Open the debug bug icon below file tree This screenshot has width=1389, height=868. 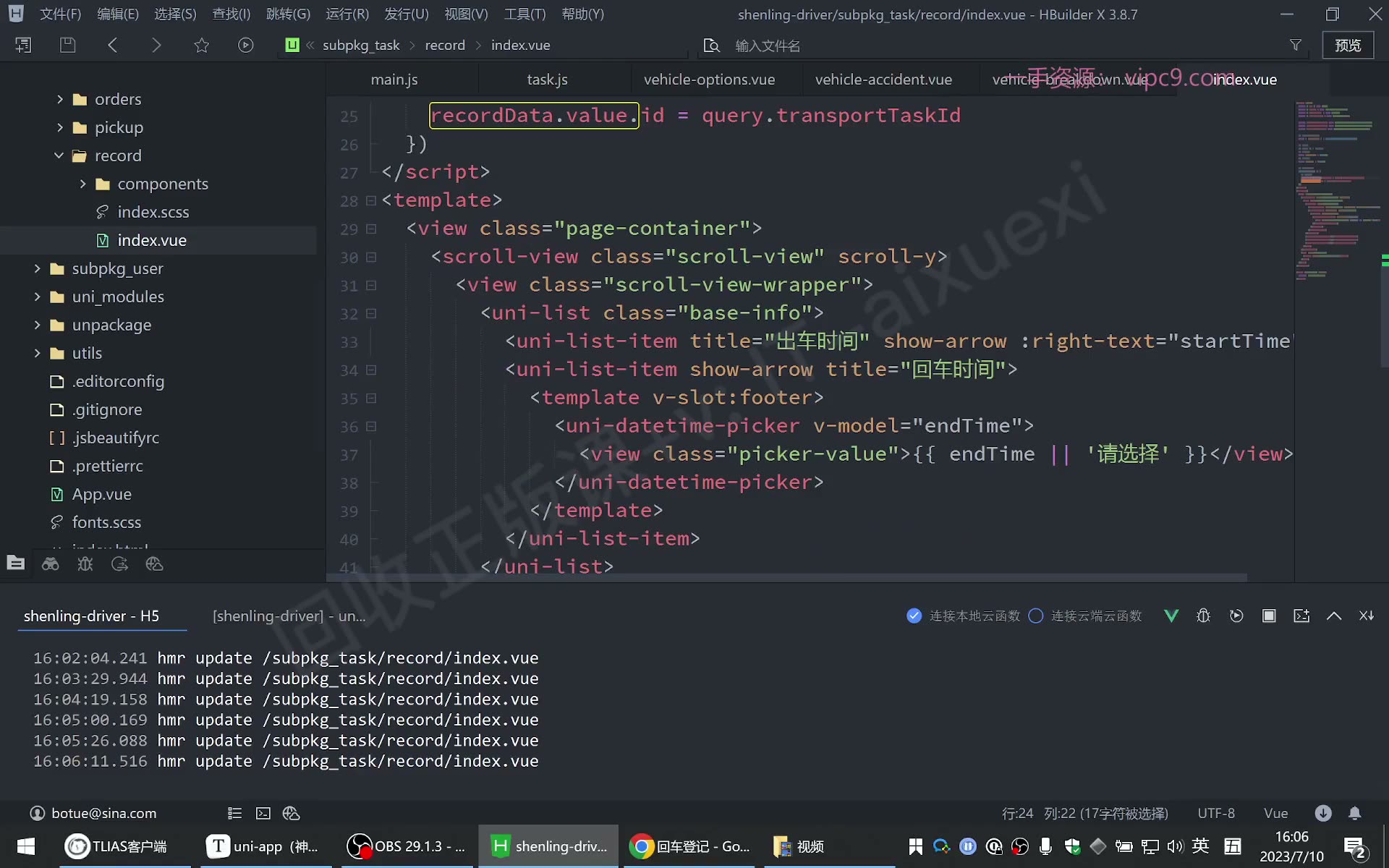[x=85, y=564]
